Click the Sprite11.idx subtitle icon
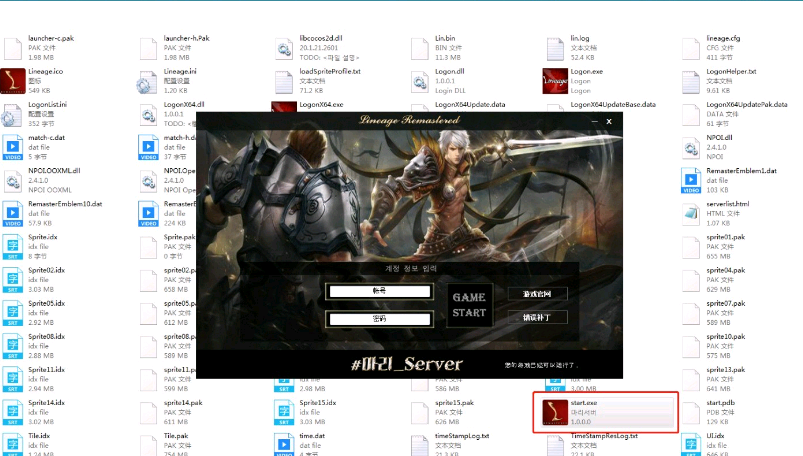This screenshot has height=456, width=803. [x=13, y=380]
